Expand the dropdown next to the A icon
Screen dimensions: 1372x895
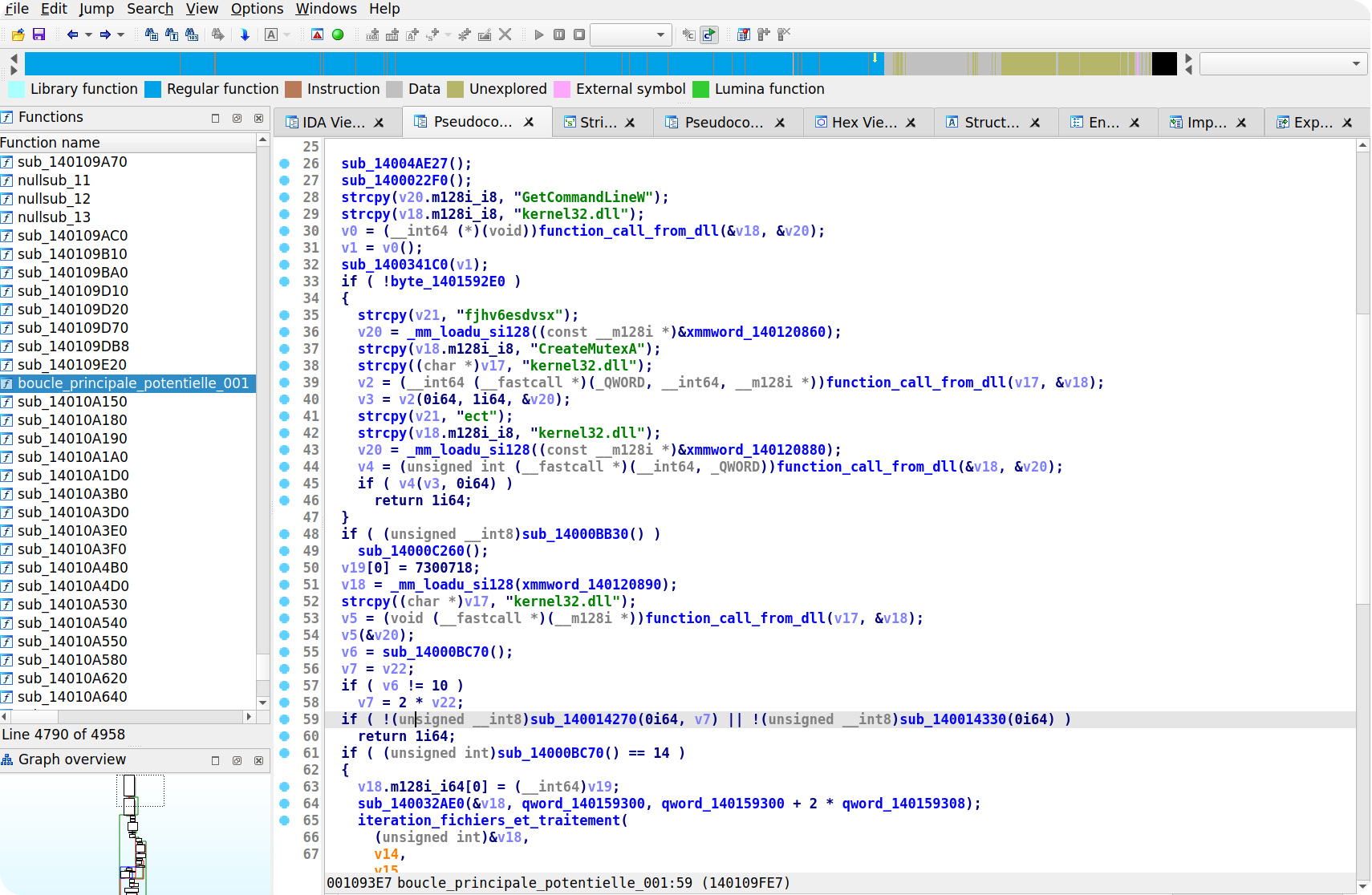[287, 34]
